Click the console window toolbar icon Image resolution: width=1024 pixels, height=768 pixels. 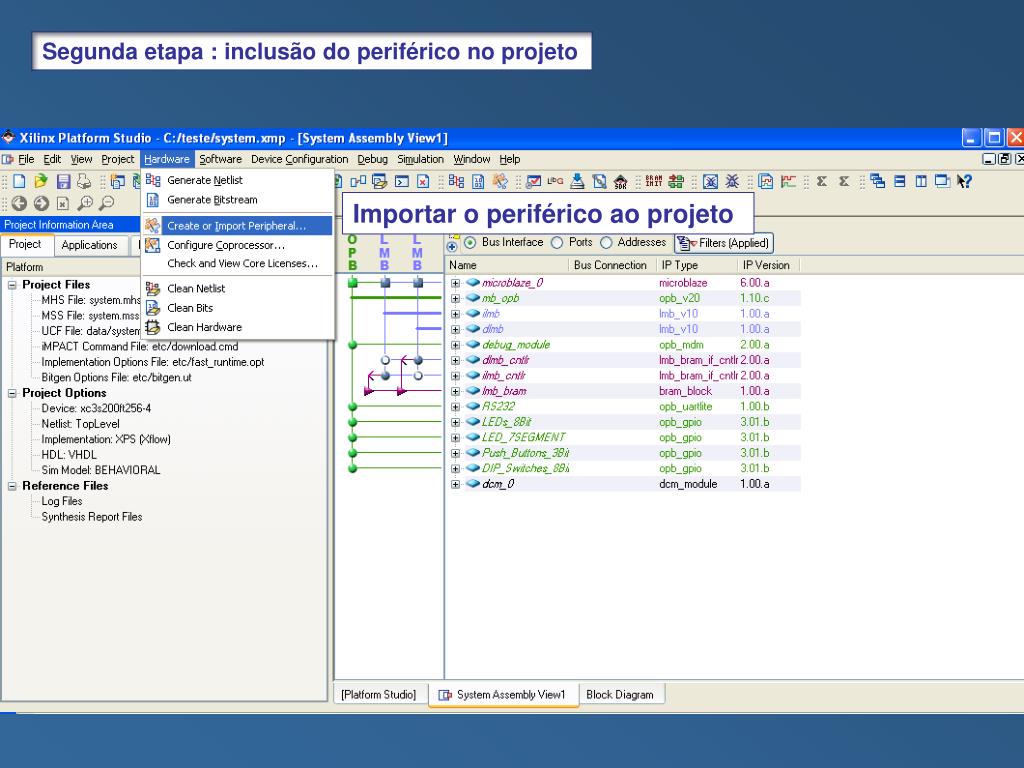(402, 182)
